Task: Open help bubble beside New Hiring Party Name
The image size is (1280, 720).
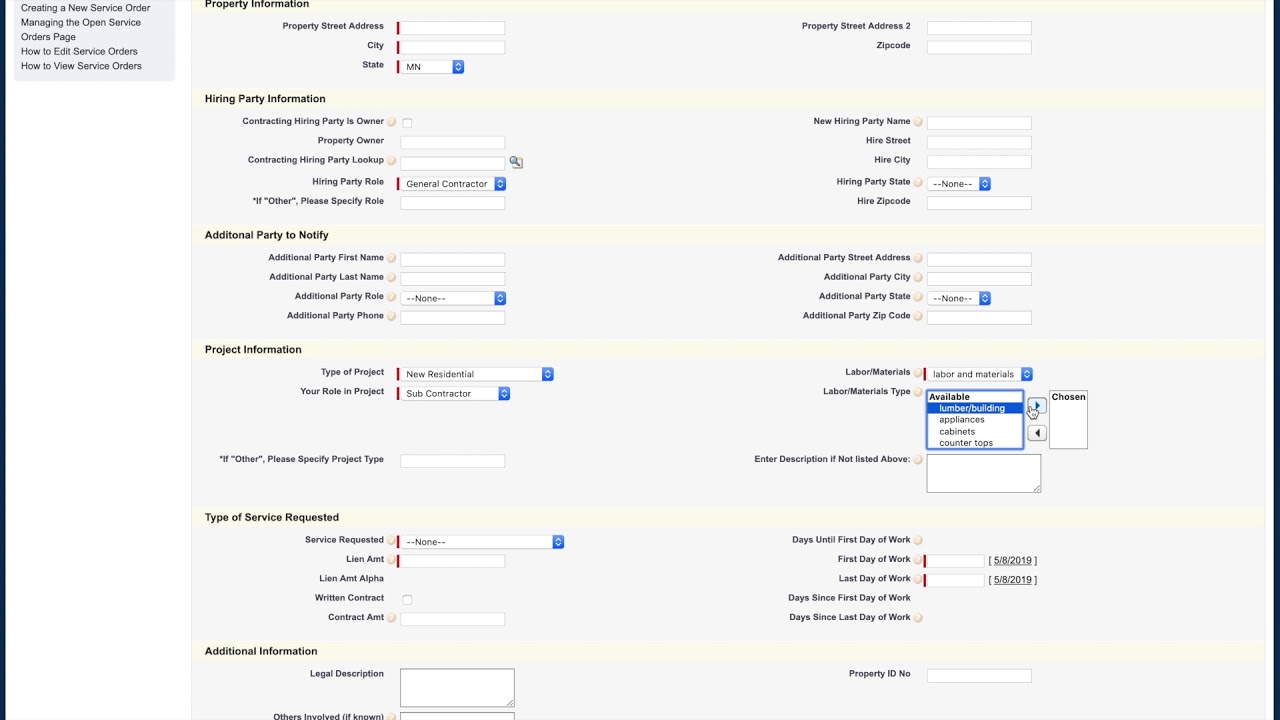Action: pos(918,122)
